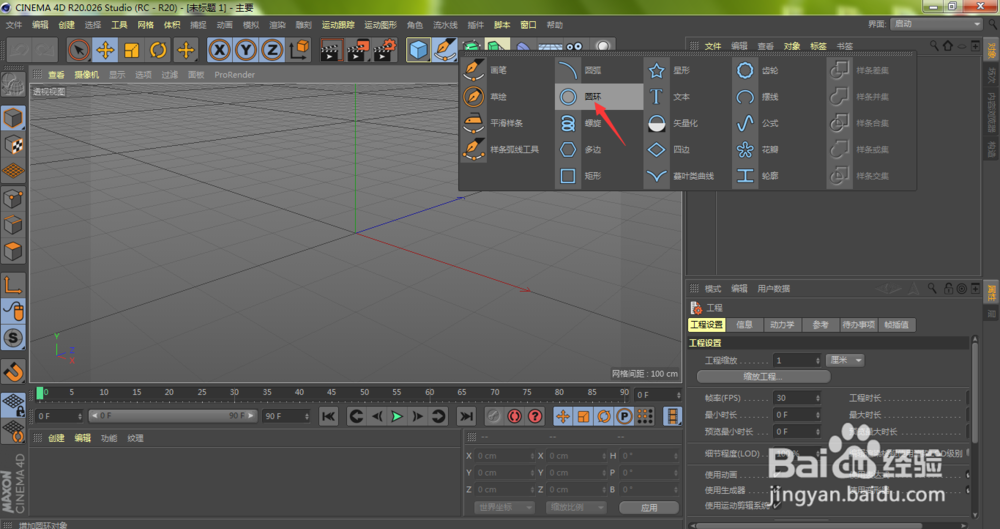The width and height of the screenshot is (1000, 529).
Task: Open the 世界坐标 coordinate dropdown
Action: (x=503, y=507)
